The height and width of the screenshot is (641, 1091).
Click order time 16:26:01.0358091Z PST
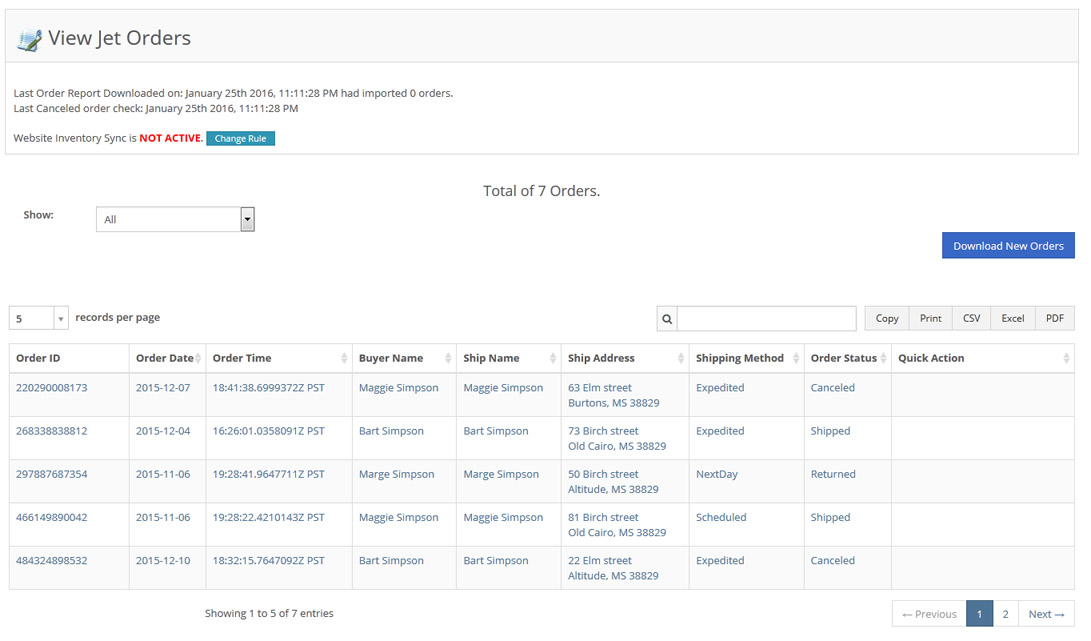(269, 431)
